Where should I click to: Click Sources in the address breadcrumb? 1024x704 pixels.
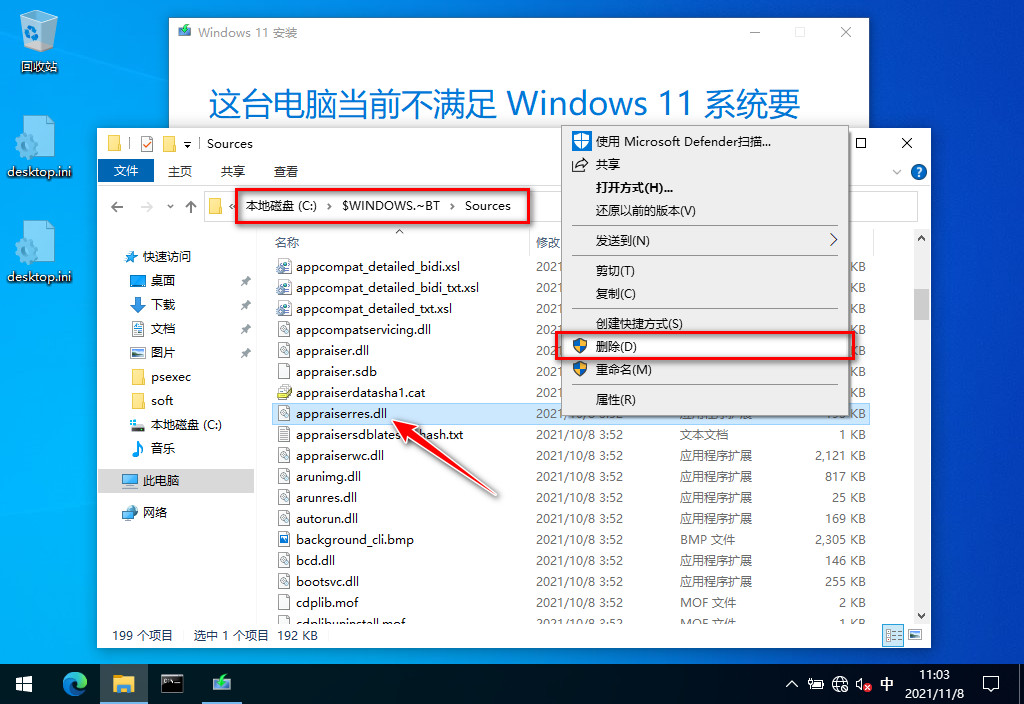click(487, 206)
